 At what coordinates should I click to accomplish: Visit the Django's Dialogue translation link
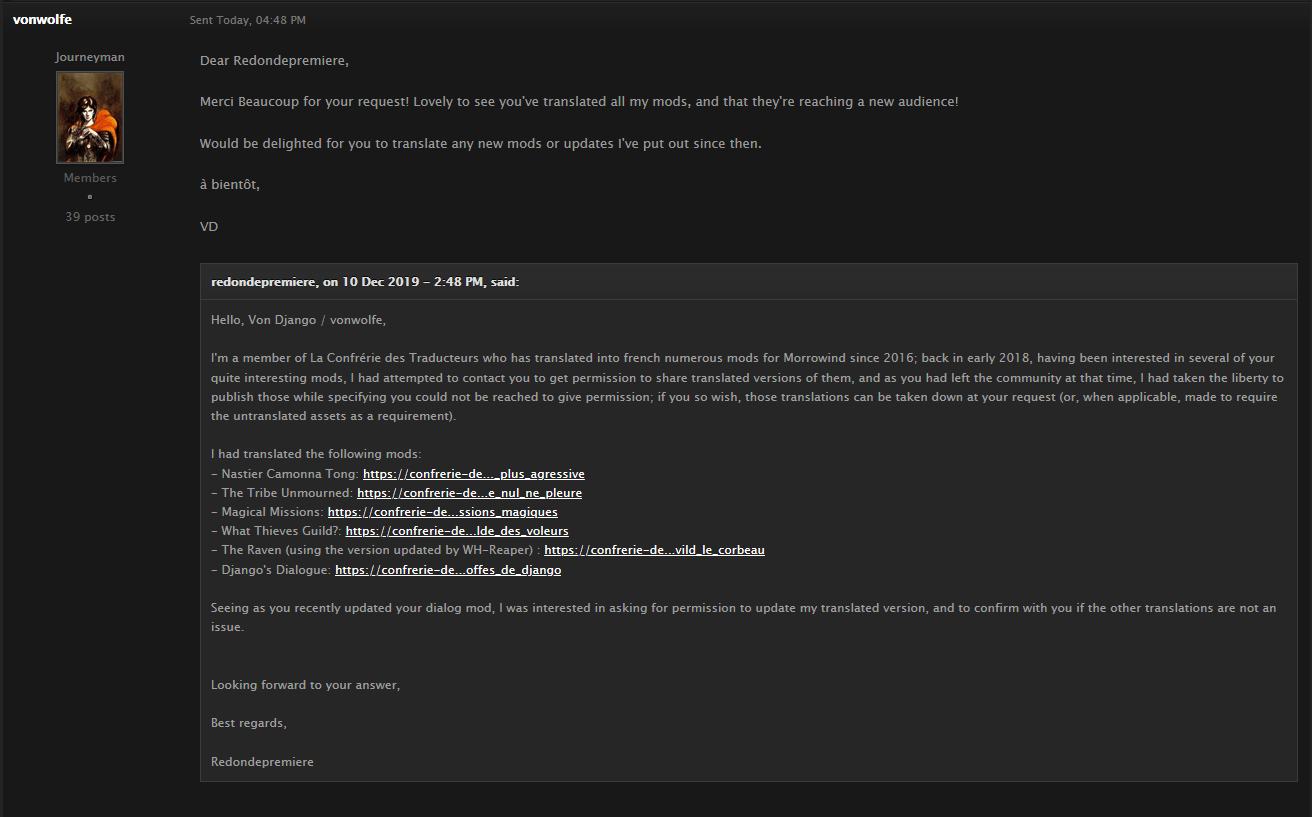tap(448, 570)
